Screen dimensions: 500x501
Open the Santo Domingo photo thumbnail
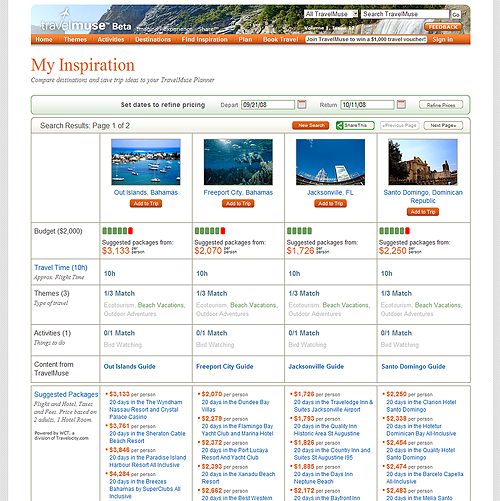pos(423,162)
